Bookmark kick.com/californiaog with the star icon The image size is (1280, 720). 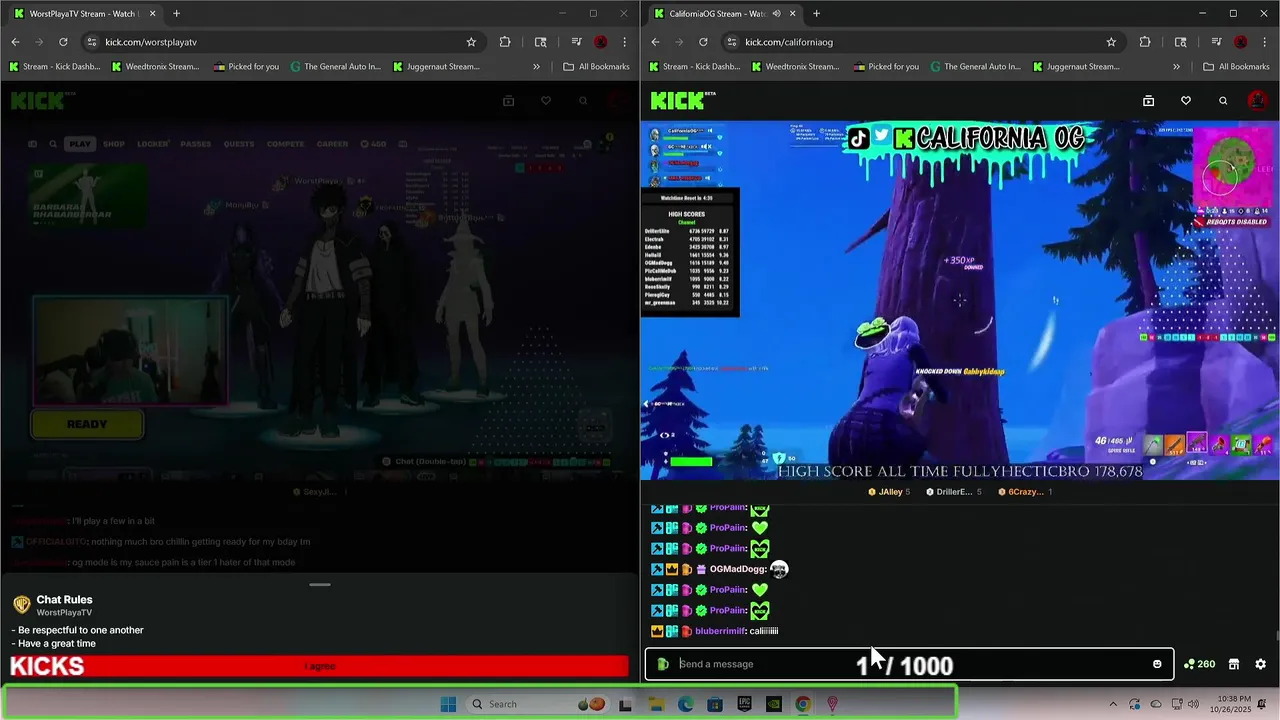tap(1110, 42)
